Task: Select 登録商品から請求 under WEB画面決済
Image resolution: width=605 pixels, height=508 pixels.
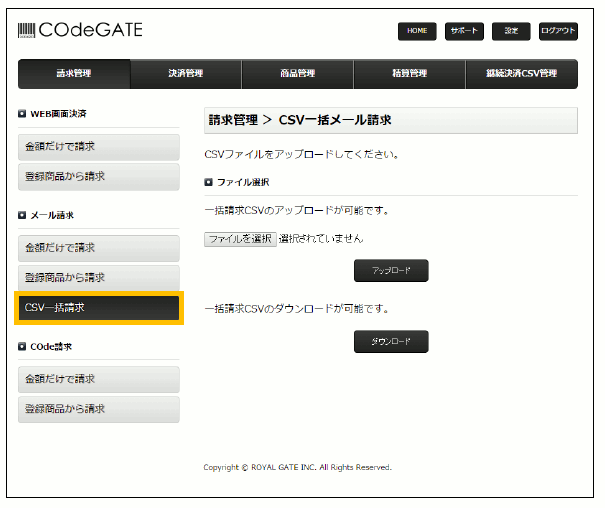Action: [98, 177]
